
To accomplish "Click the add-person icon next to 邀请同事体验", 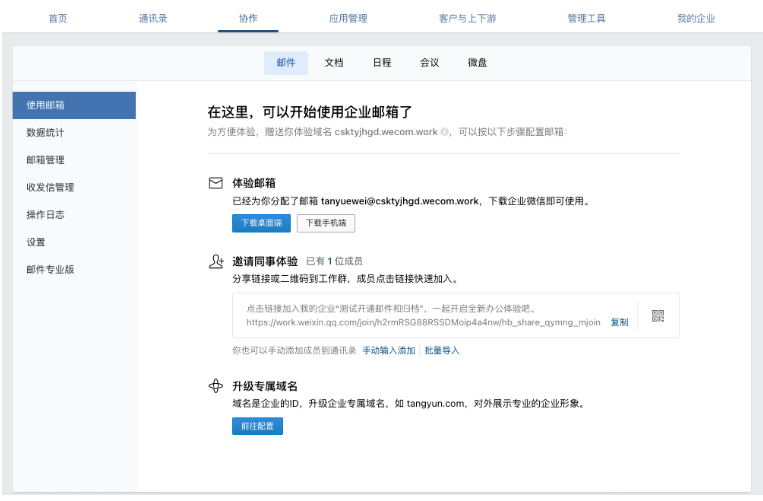I will click(215, 261).
